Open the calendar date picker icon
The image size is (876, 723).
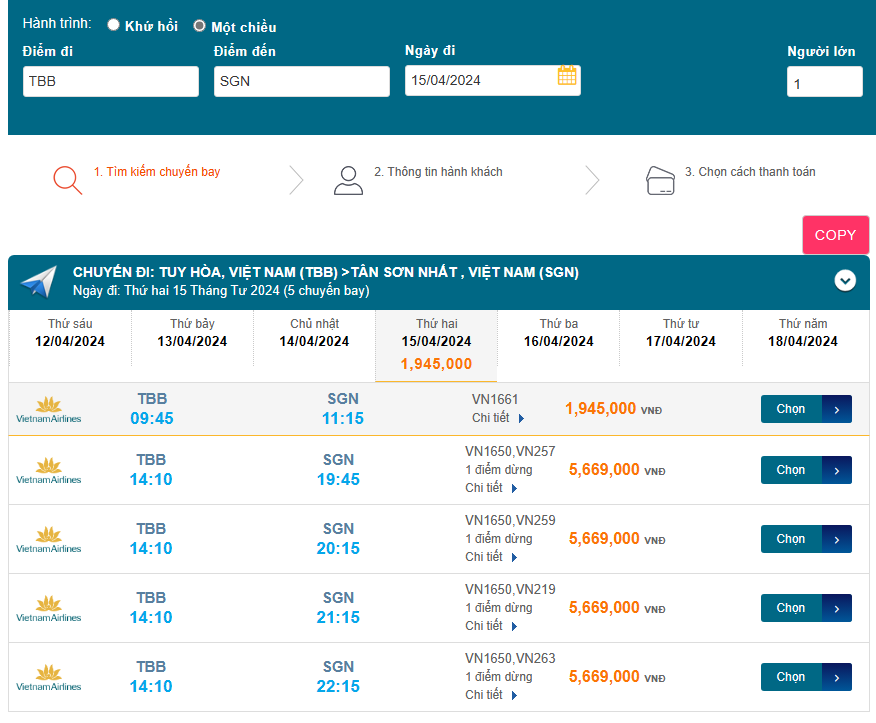(x=567, y=76)
